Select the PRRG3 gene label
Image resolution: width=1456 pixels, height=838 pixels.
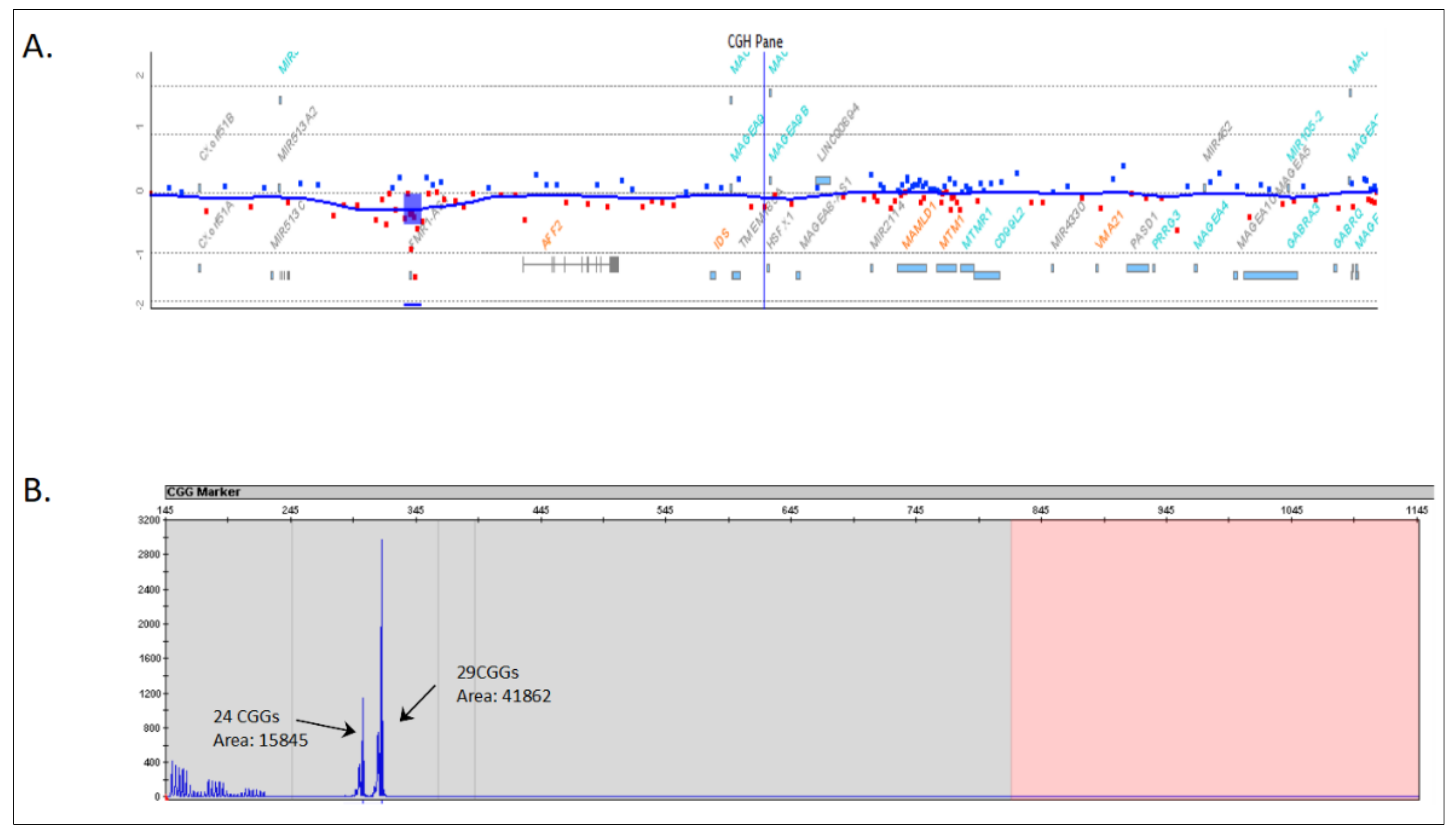[x=1166, y=229]
